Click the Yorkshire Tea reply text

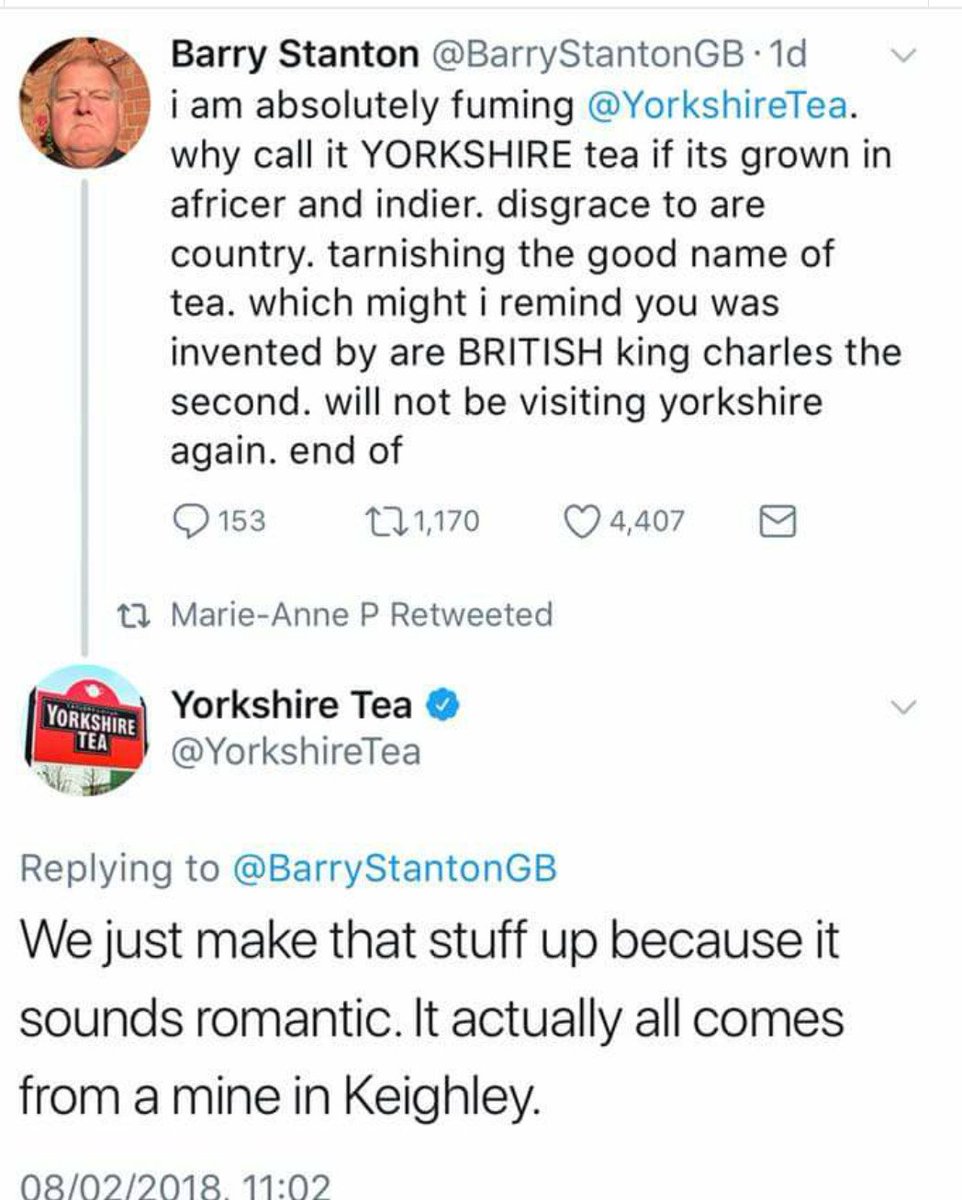[430, 1019]
